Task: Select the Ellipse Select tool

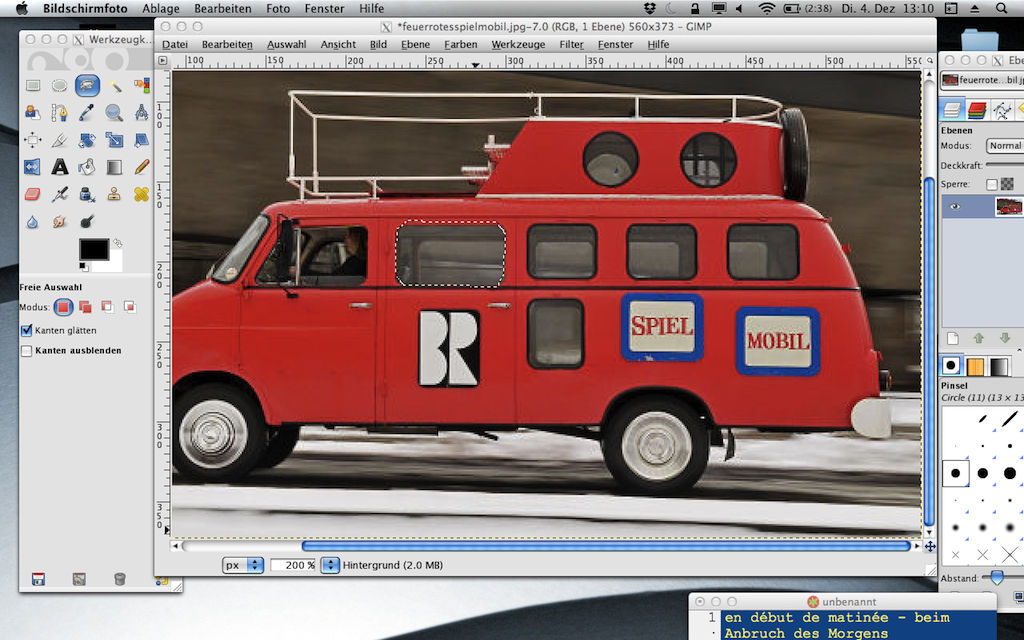Action: tap(60, 86)
